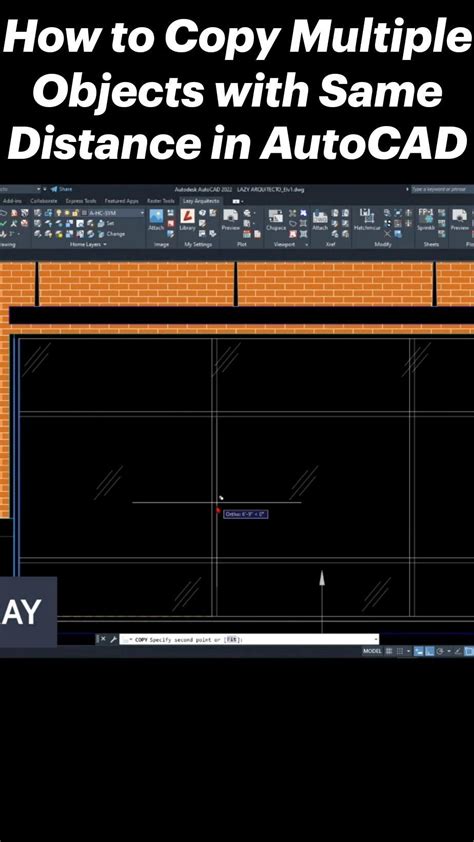Open the ribbon display options dropdown after Lazy Arquitecto
The width and height of the screenshot is (474, 842).
click(236, 201)
